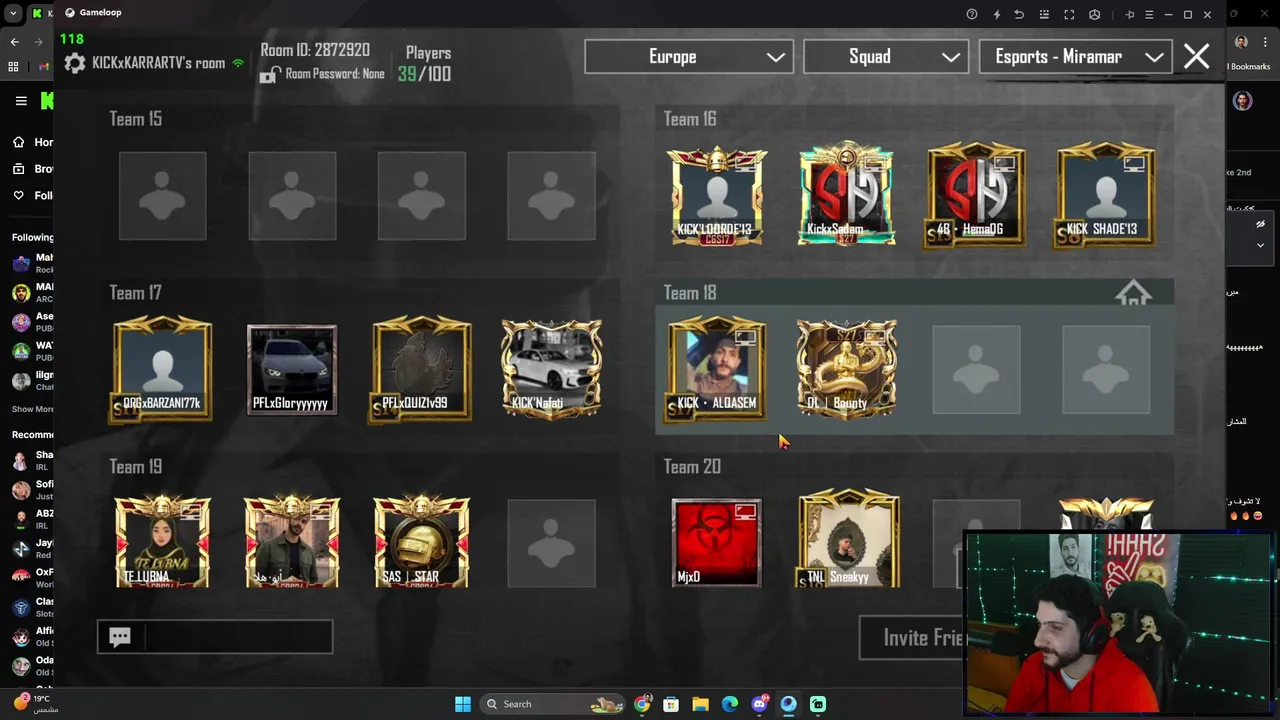
Task: Click the taskbar Search box
Action: (554, 704)
